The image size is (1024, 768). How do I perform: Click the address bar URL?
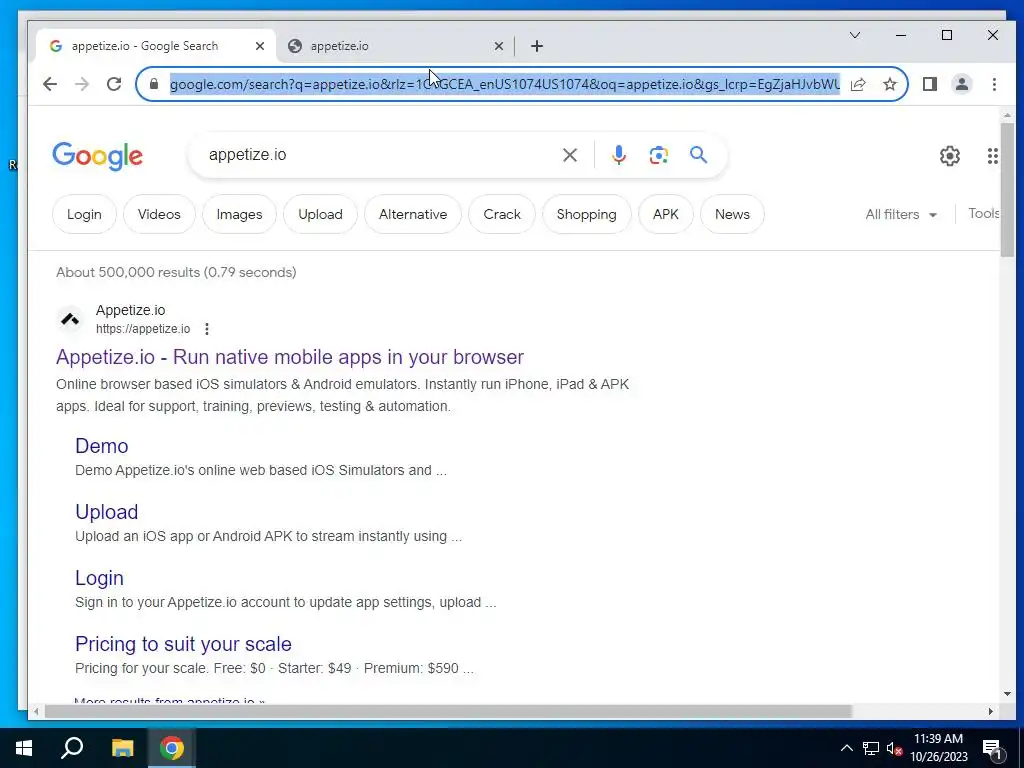pos(505,84)
